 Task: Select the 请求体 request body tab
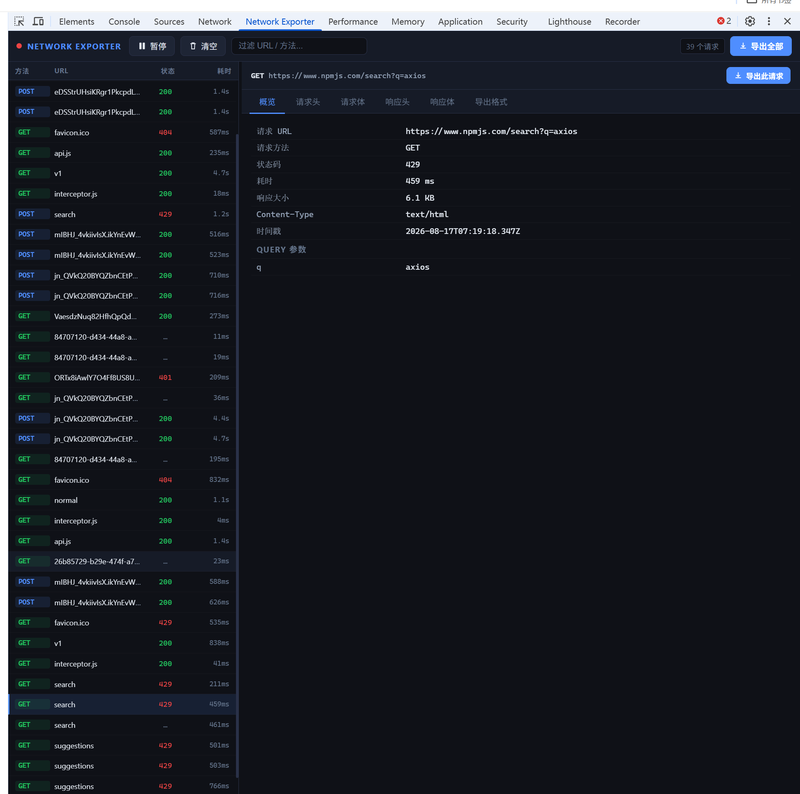[353, 102]
